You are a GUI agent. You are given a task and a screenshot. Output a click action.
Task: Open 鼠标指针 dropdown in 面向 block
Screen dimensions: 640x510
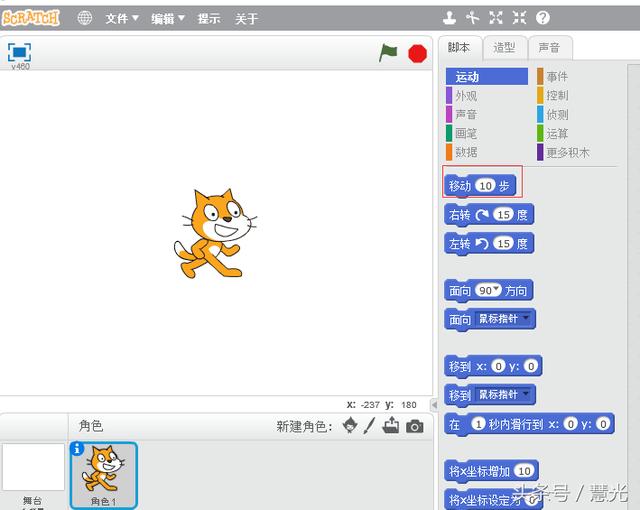[x=504, y=319]
